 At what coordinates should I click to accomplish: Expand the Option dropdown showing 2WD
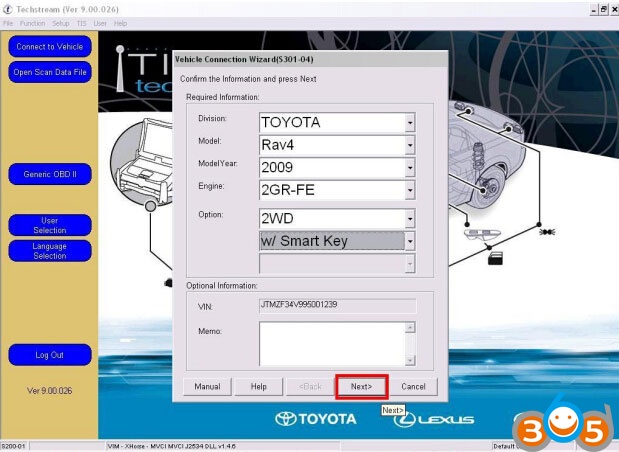click(x=410, y=219)
